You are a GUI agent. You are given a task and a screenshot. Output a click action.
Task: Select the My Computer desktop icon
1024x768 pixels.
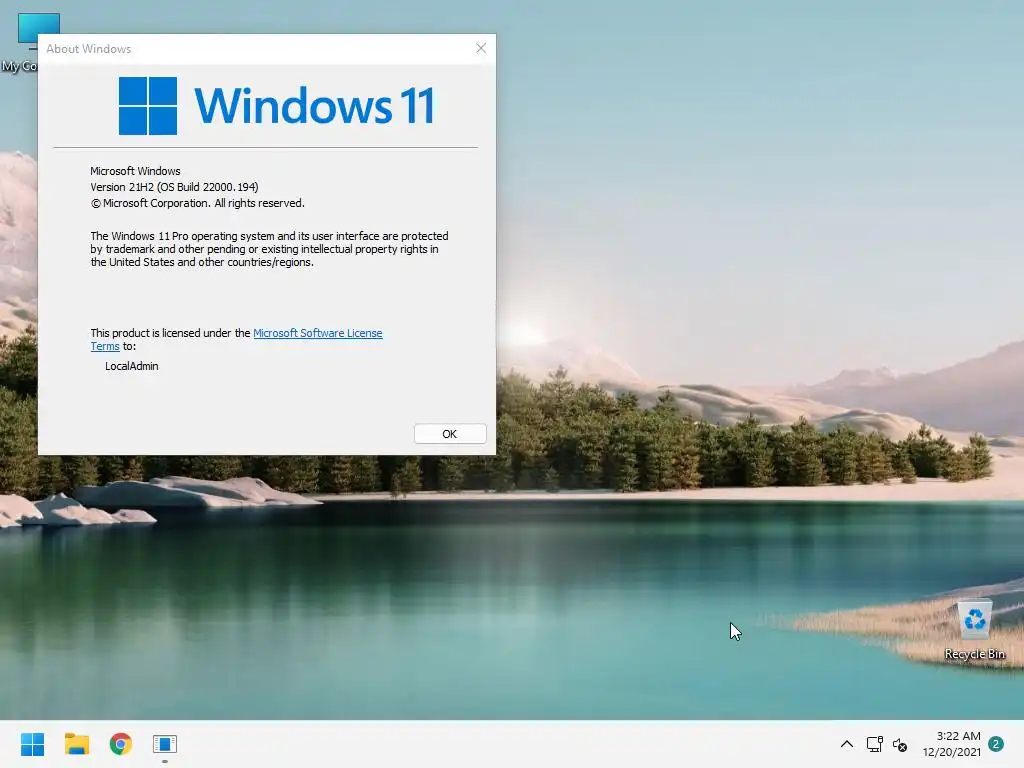coord(20,42)
